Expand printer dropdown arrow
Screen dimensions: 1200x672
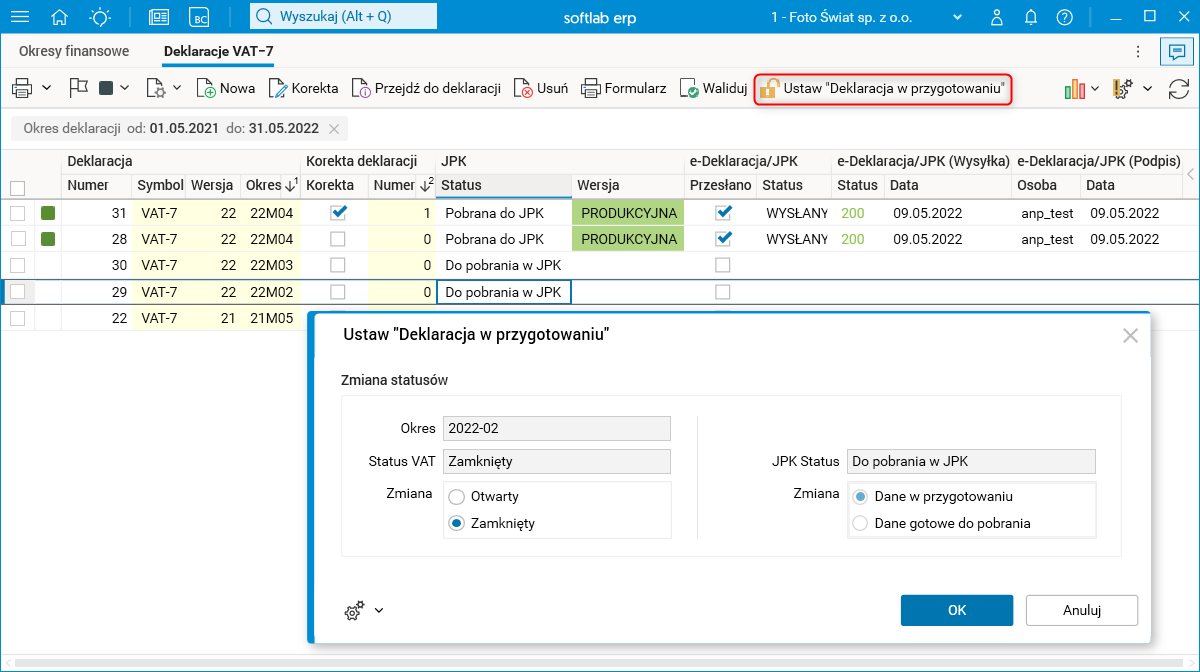(x=47, y=88)
